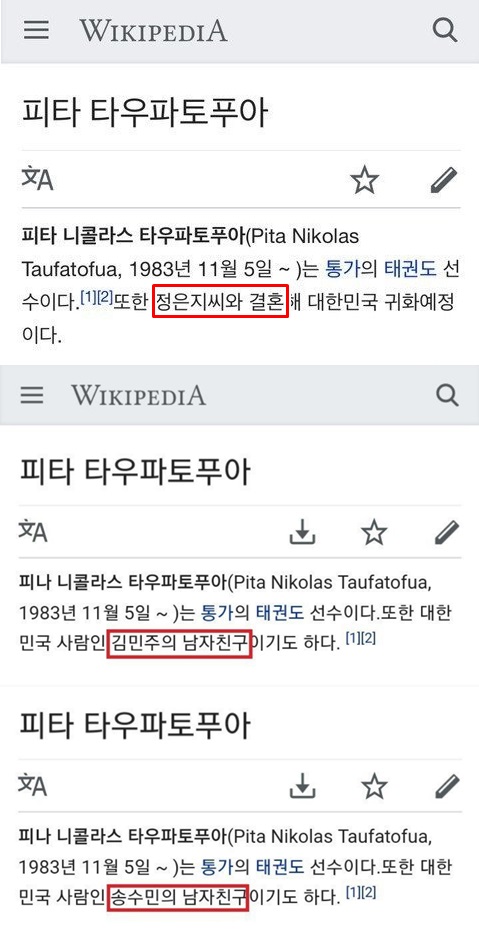Star the middle article to watchlist
Screen dimensions: 479x941
click(x=375, y=532)
